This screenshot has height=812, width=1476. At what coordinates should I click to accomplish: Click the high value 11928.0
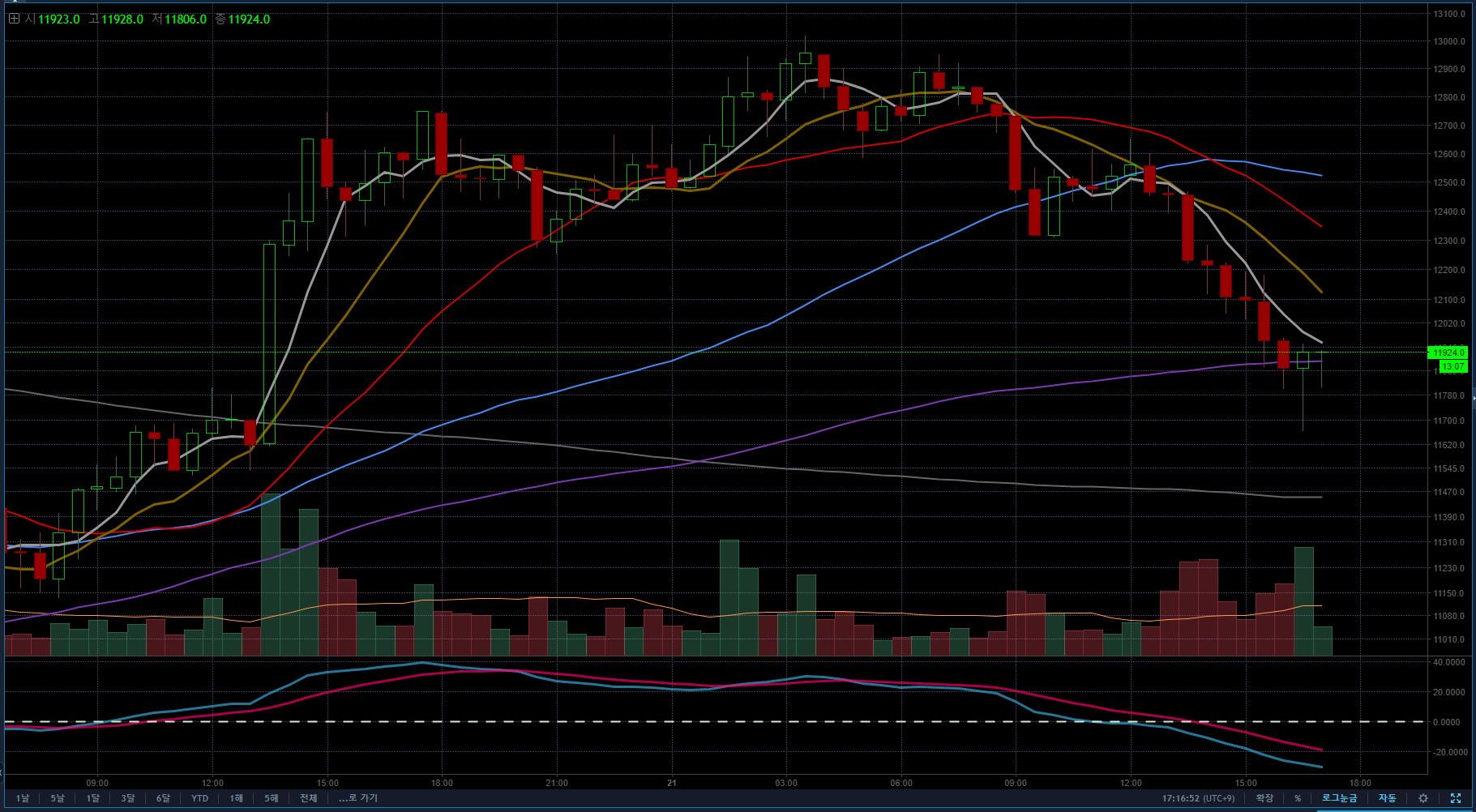click(122, 19)
